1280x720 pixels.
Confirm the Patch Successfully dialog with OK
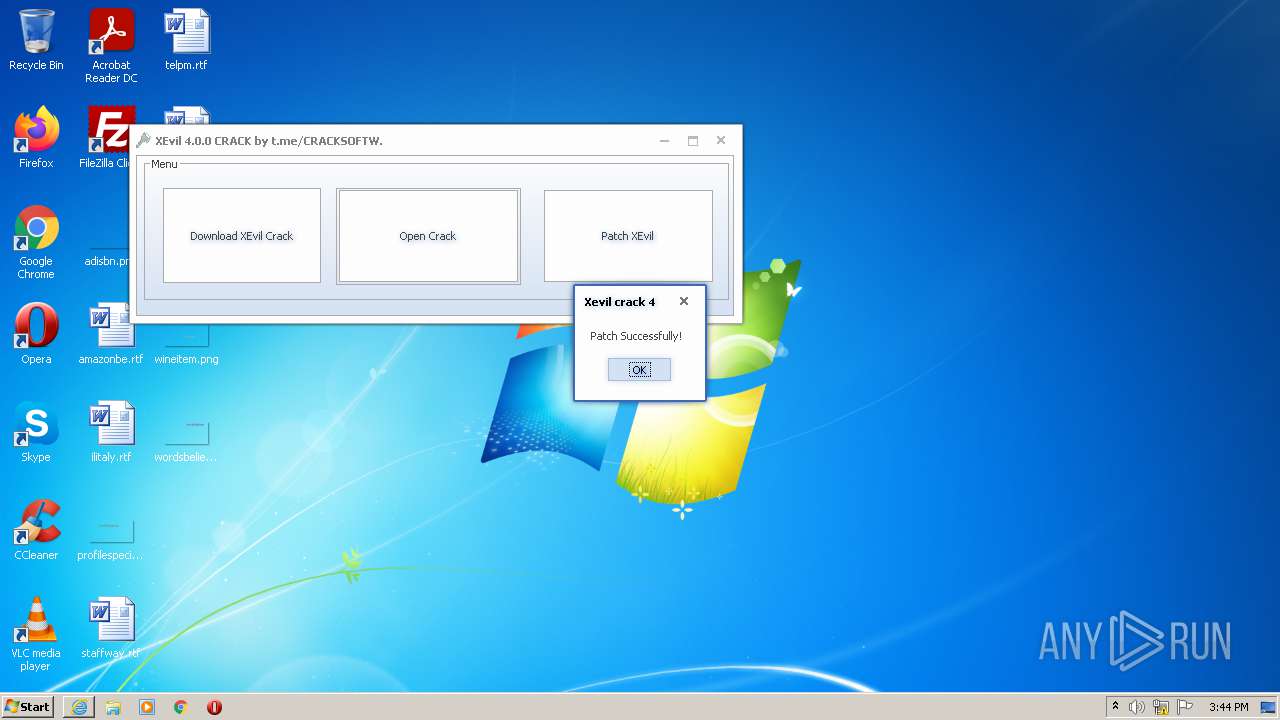click(x=639, y=370)
